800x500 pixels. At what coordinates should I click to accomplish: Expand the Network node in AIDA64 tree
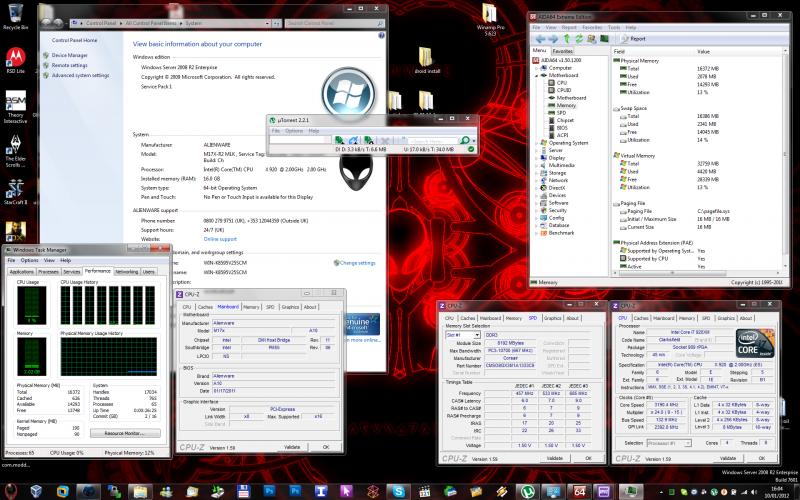click(x=537, y=181)
